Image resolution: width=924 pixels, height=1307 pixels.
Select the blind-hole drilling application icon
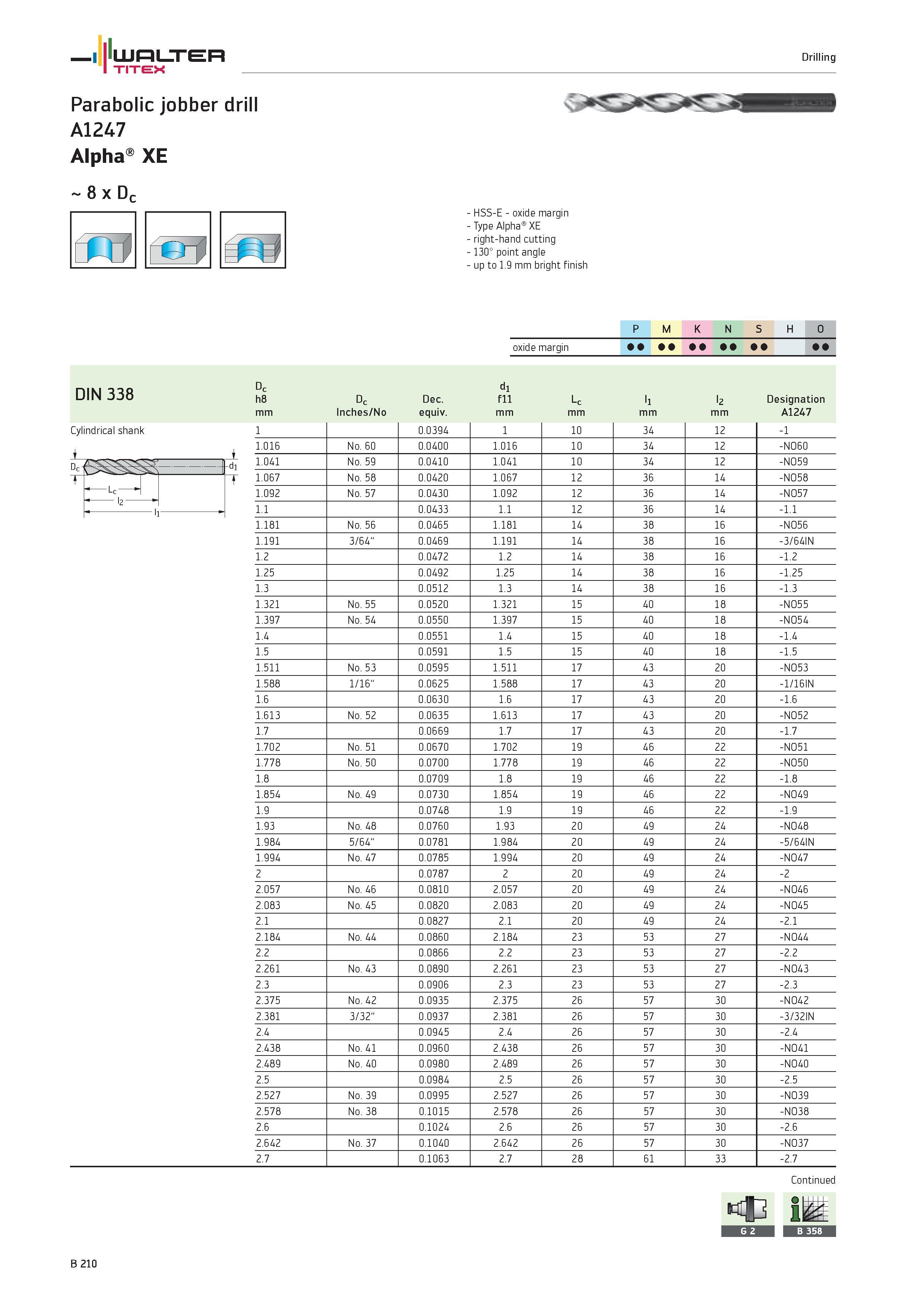tap(178, 240)
